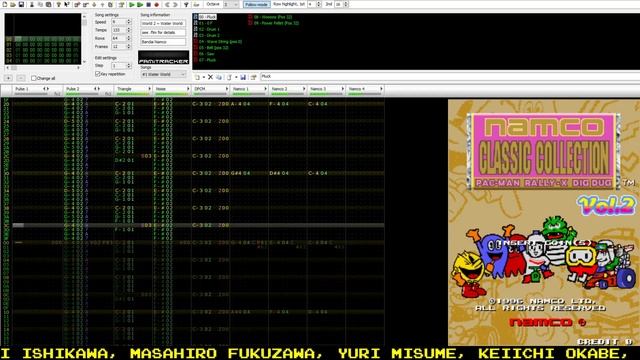Expand effect columns on Namco 2 channel
640x360 pixels.
coord(304,89)
